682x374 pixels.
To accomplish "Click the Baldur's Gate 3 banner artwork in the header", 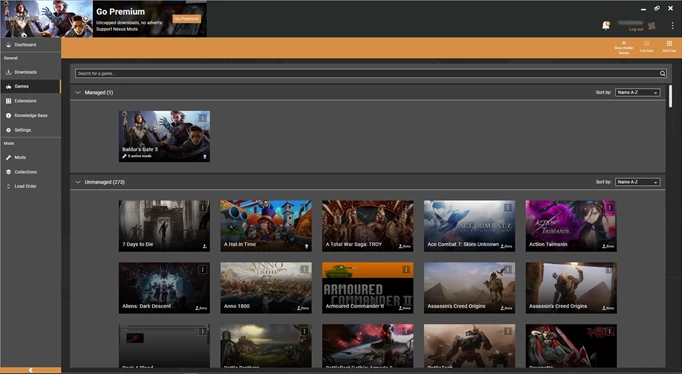I will tap(47, 19).
